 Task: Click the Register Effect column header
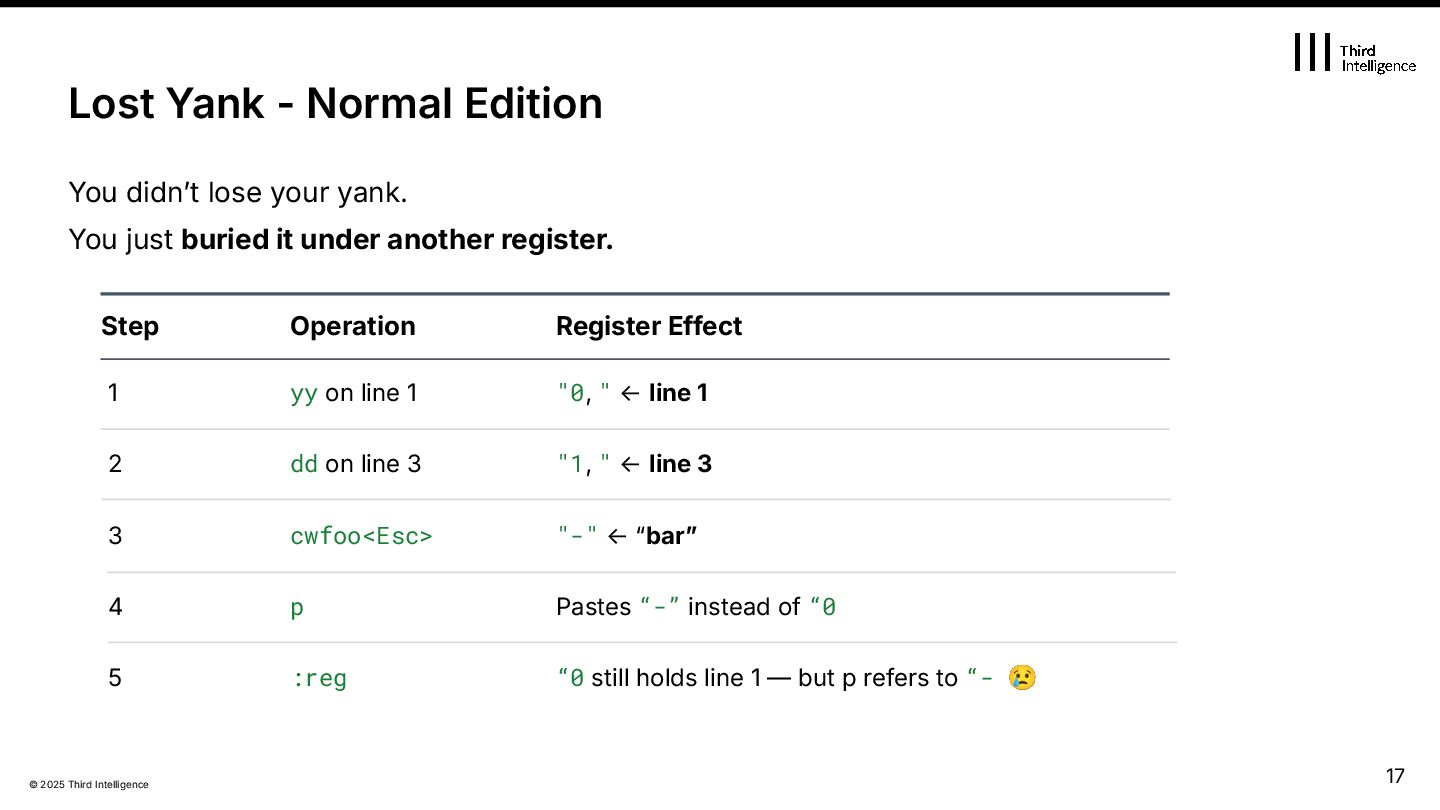click(x=649, y=326)
